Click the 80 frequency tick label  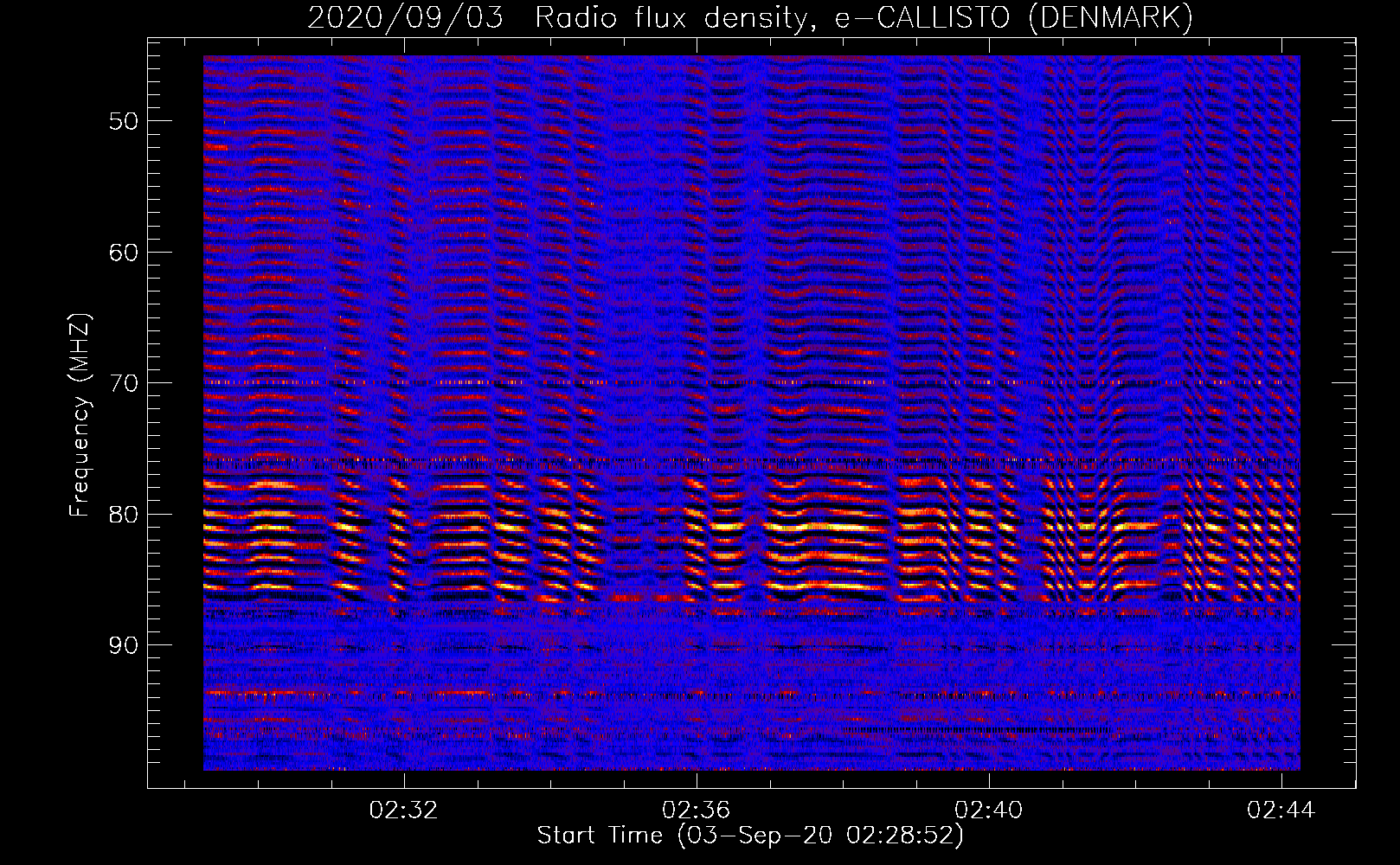pyautogui.click(x=124, y=515)
